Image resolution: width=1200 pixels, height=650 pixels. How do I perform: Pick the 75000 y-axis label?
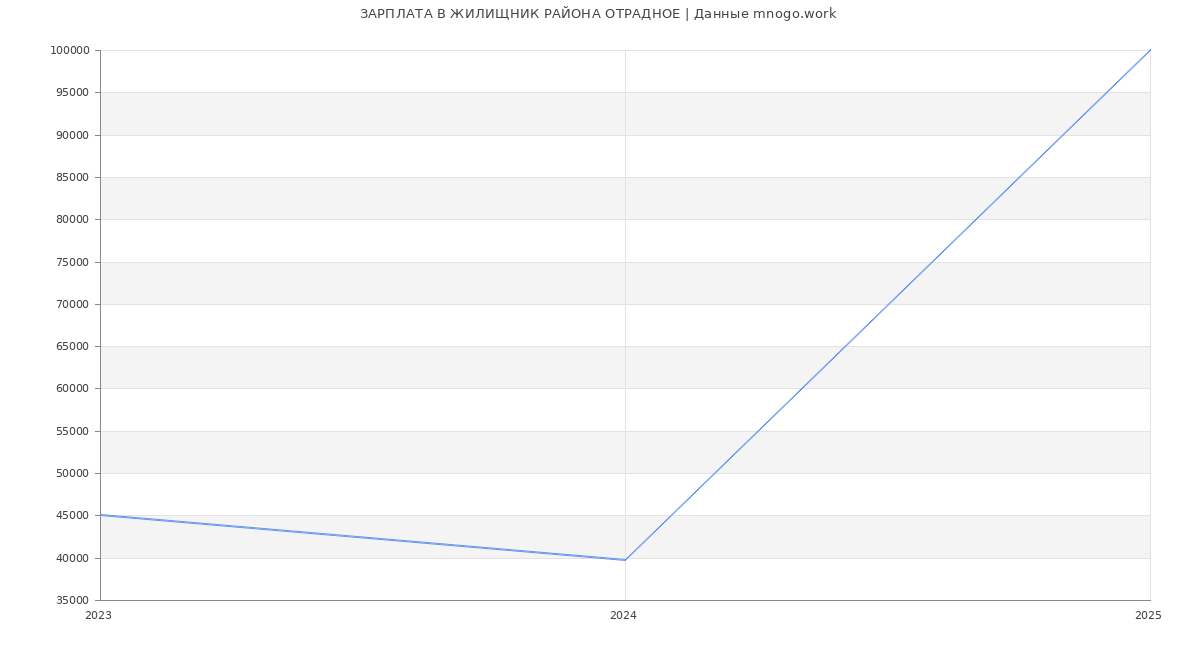coord(72,262)
